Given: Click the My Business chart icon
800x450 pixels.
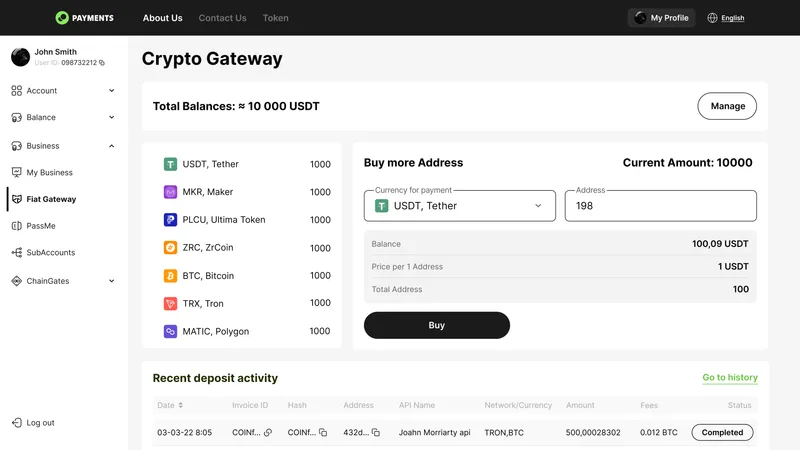Looking at the screenshot, I should [x=16, y=172].
